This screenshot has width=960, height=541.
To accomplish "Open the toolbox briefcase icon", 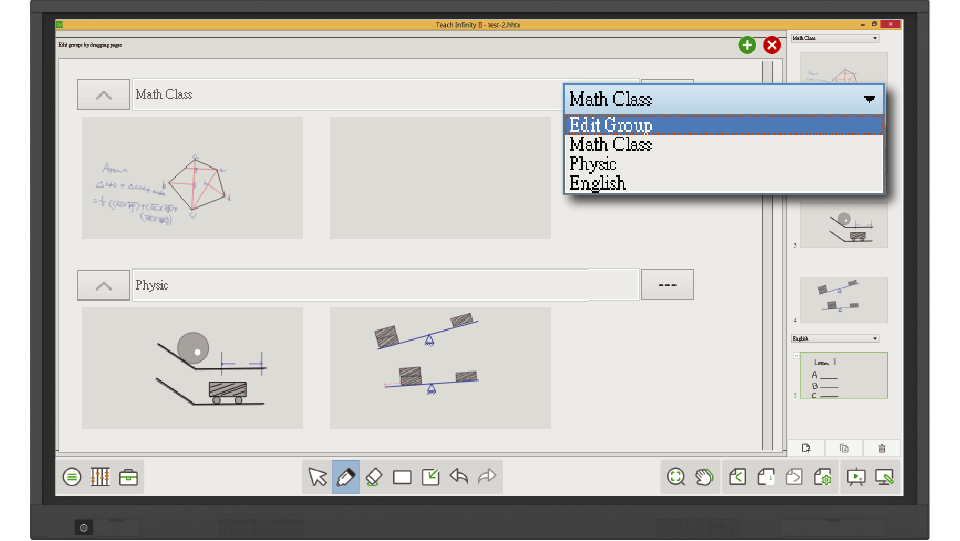I will pyautogui.click(x=129, y=477).
